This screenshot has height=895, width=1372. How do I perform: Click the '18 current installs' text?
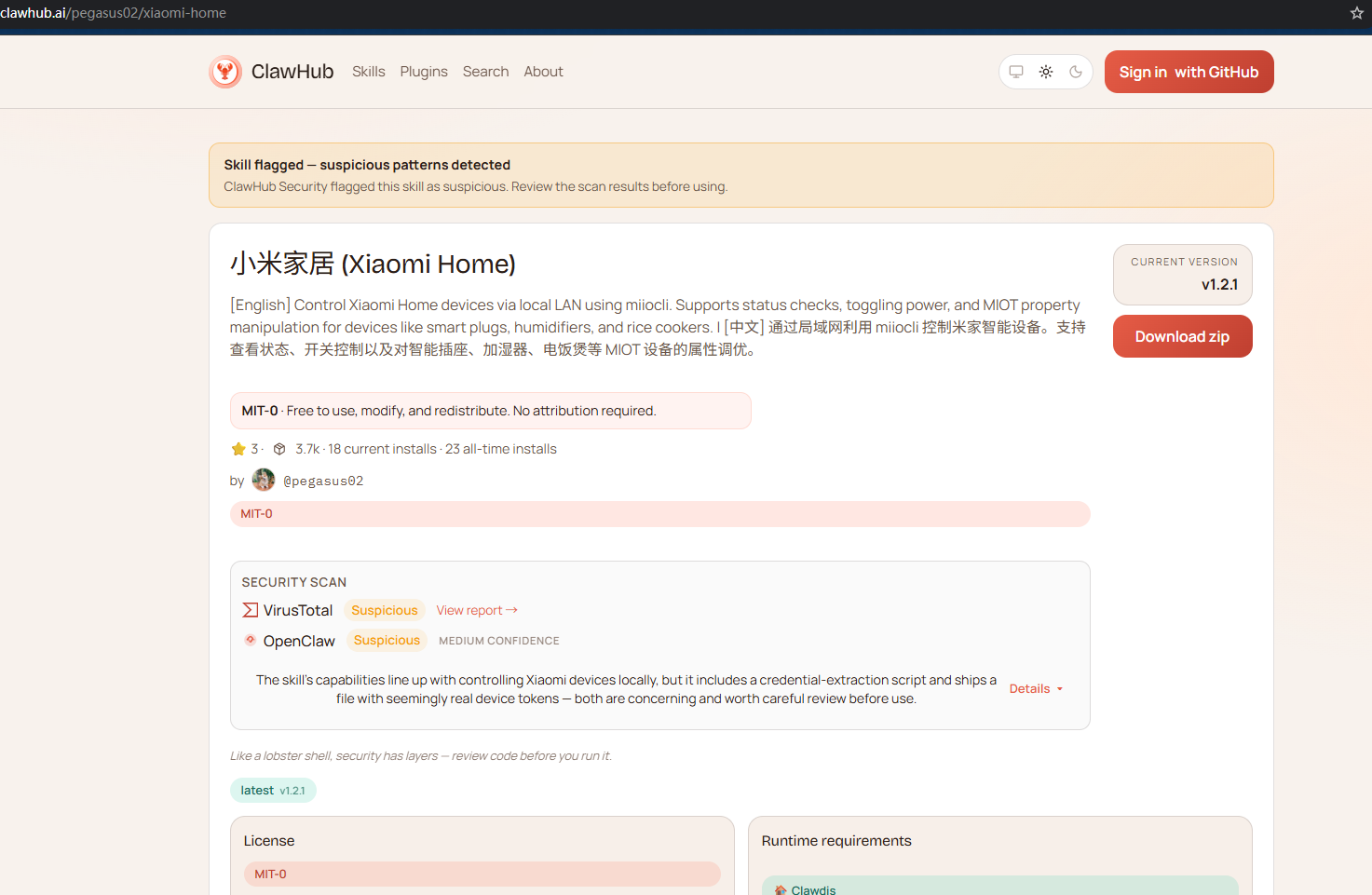click(x=382, y=449)
